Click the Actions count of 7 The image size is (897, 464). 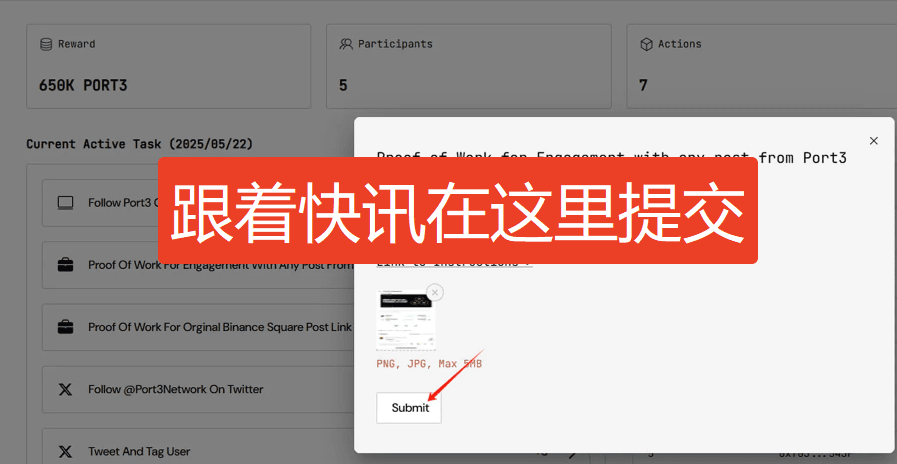643,86
